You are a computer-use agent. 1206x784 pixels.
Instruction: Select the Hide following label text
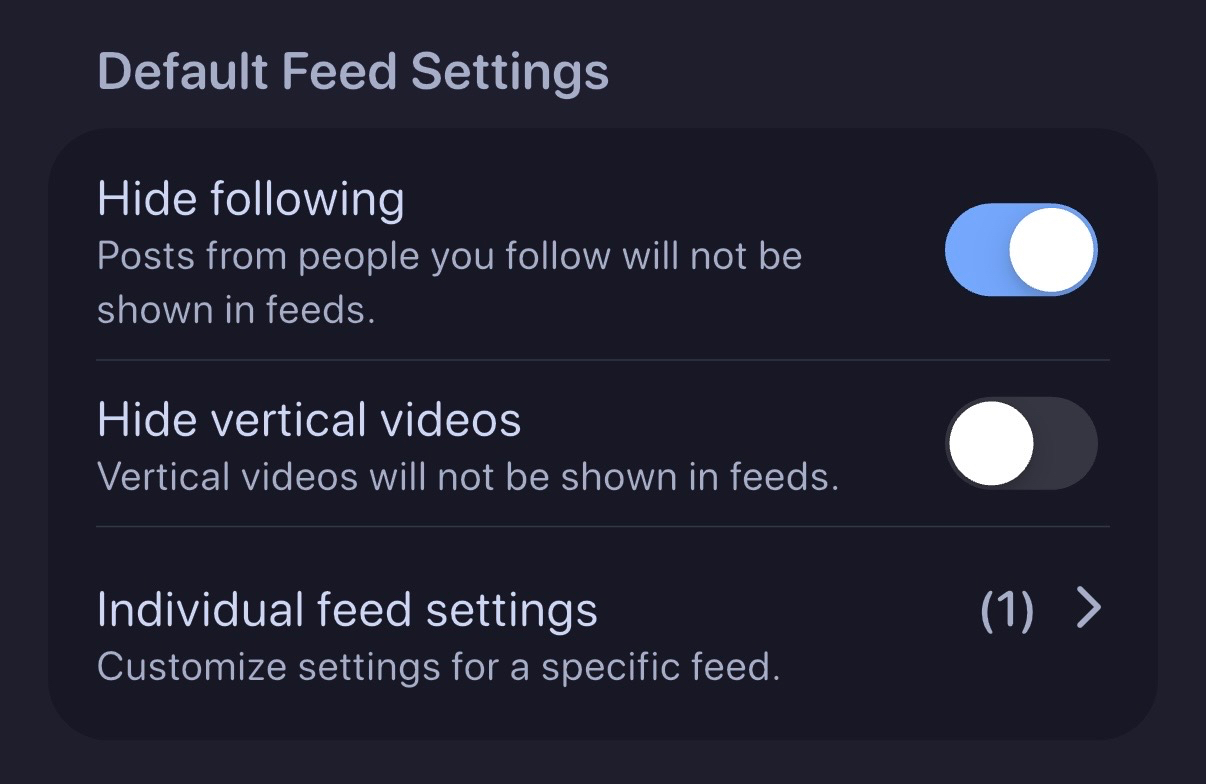[250, 200]
